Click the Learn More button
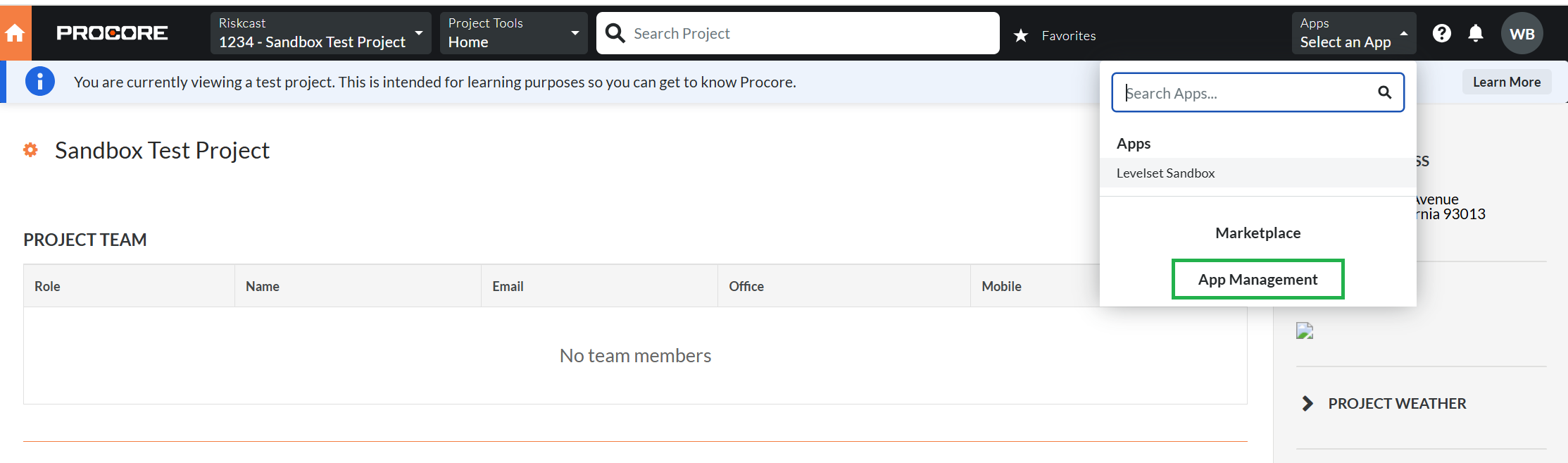 click(x=1506, y=82)
